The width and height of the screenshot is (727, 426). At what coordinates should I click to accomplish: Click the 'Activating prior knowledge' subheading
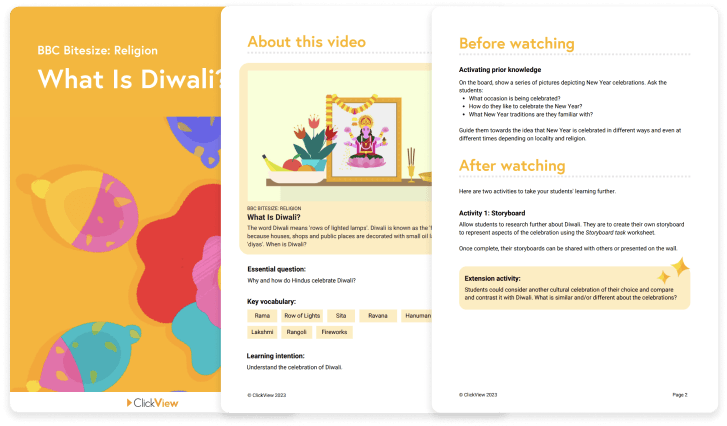[500, 70]
